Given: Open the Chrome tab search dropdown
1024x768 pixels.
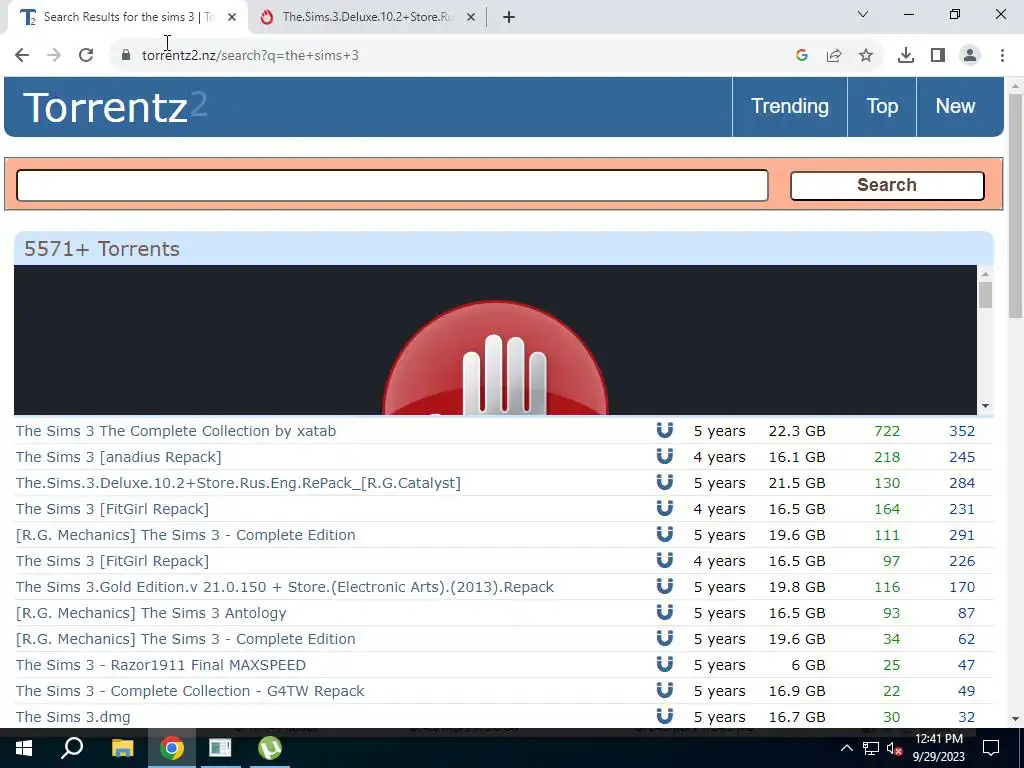Looking at the screenshot, I should pyautogui.click(x=863, y=14).
